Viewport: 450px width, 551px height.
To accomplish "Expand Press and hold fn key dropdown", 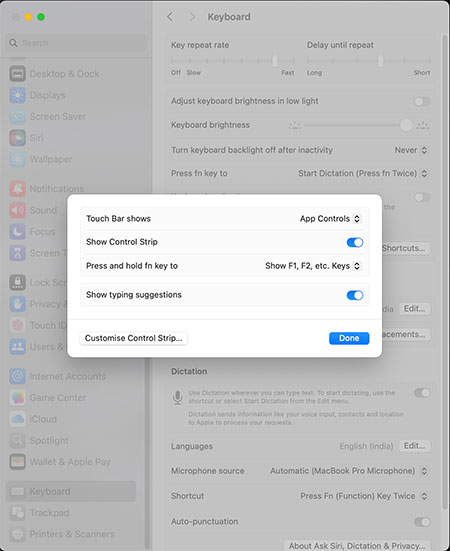I will [313, 266].
